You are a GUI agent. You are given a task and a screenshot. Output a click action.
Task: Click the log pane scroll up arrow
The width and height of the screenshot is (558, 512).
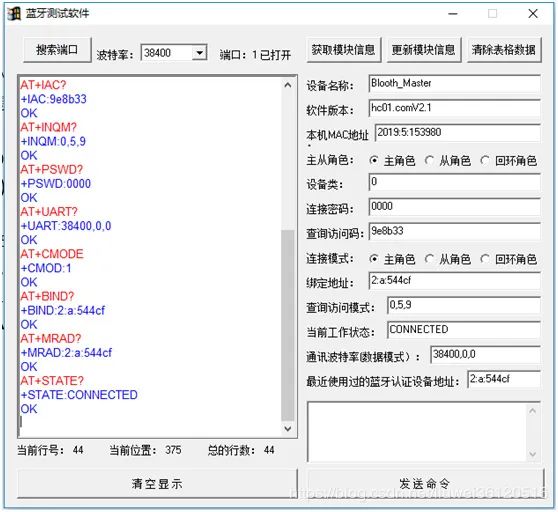coord(288,85)
